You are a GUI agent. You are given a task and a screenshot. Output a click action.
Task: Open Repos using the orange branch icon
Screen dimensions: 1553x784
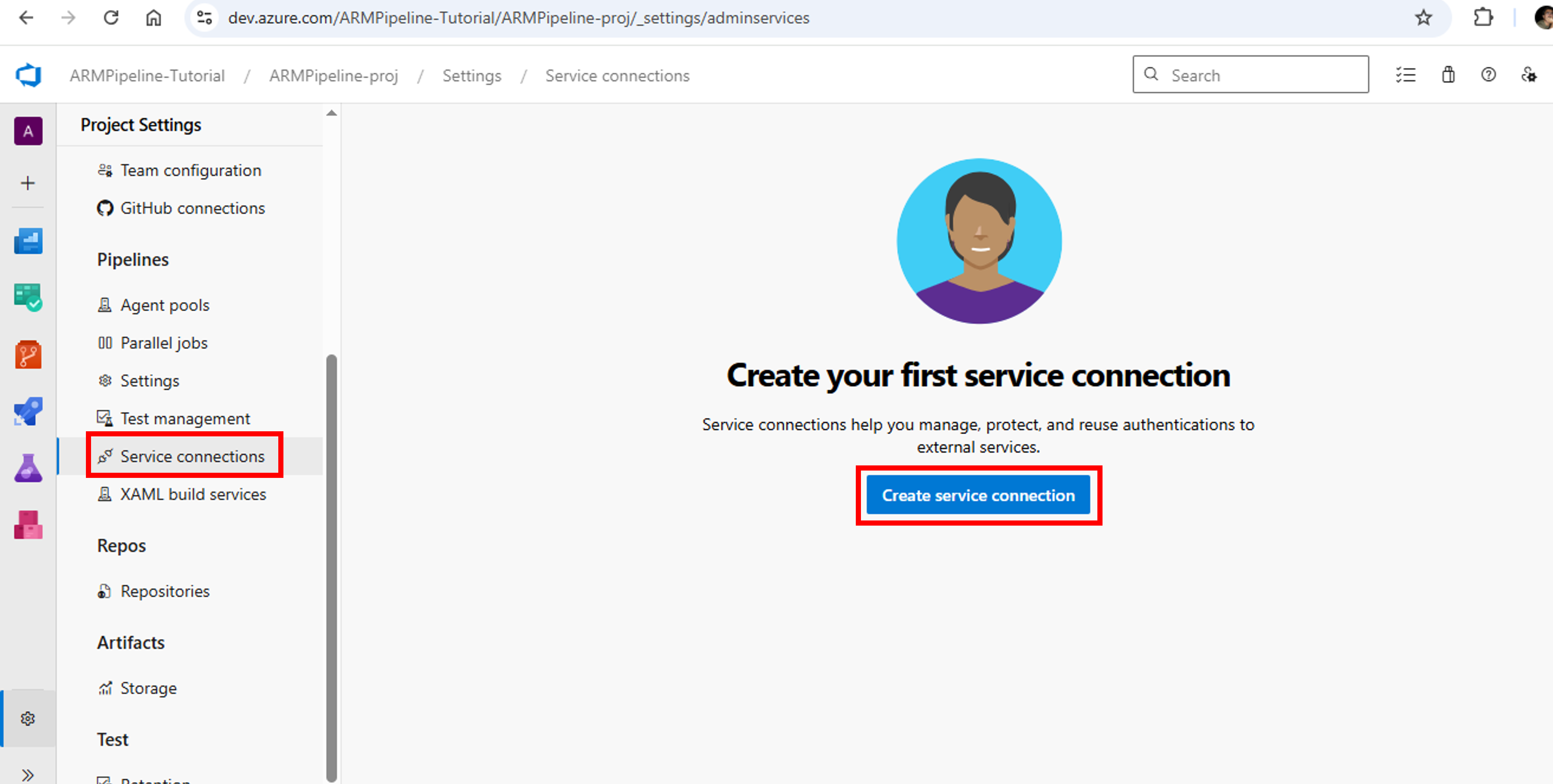pyautogui.click(x=28, y=354)
